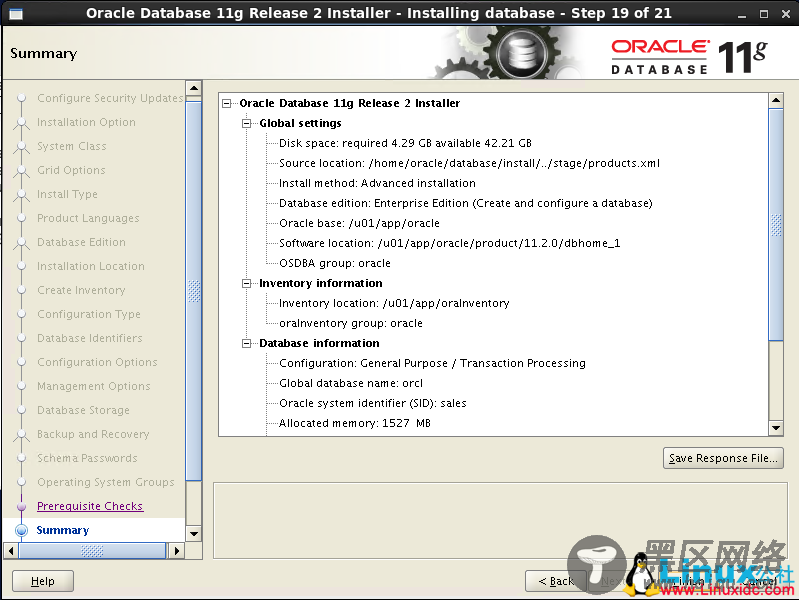The height and width of the screenshot is (600, 799).
Task: Click the Database information heading text
Action: coord(319,344)
